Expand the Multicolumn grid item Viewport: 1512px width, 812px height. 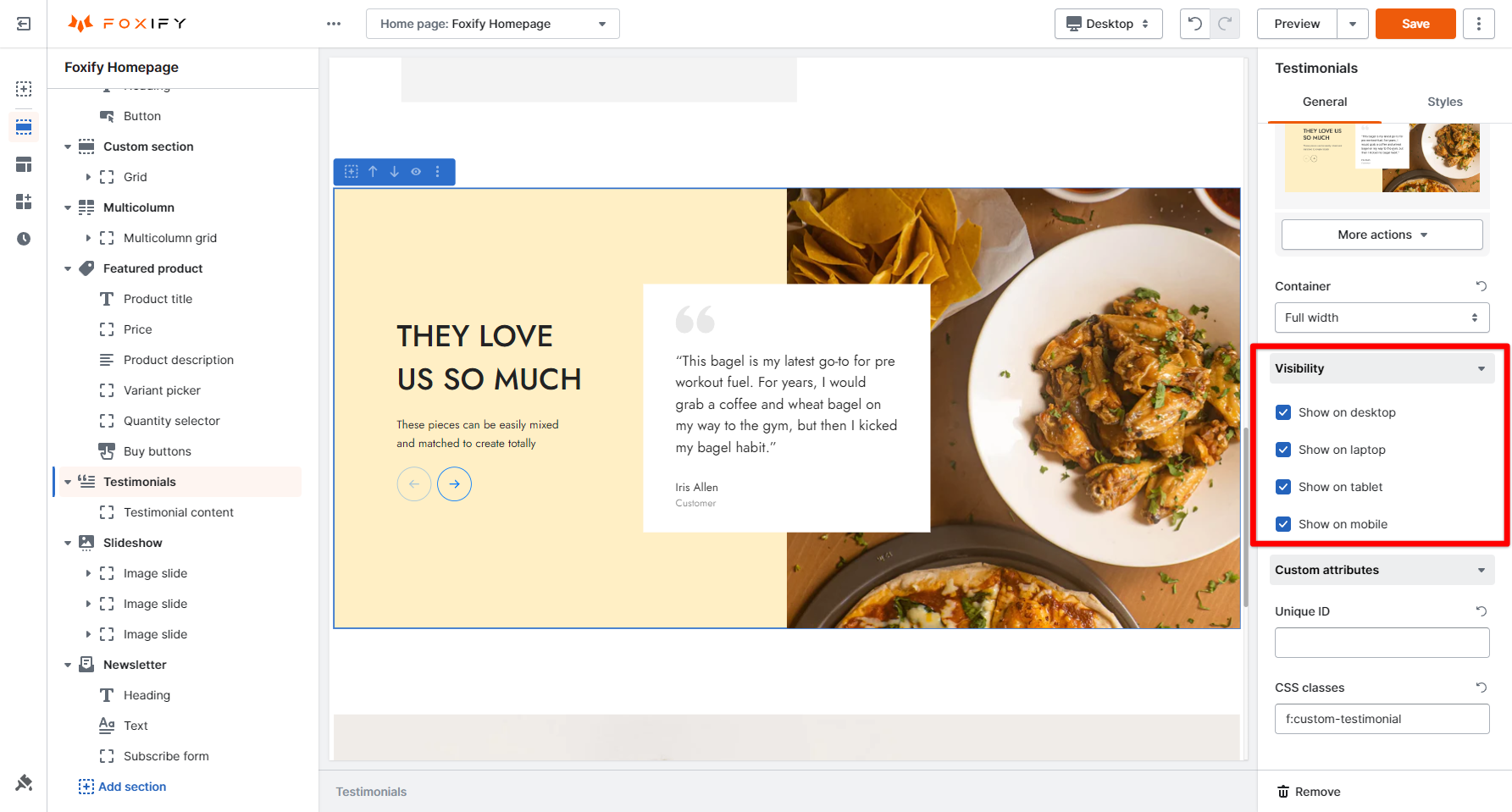[88, 238]
